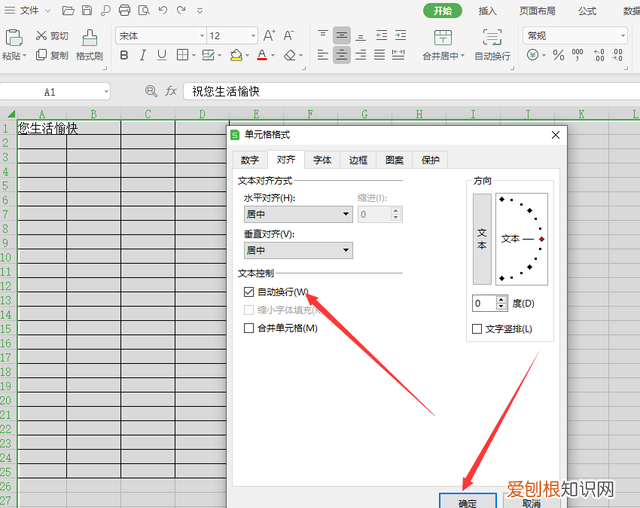The height and width of the screenshot is (508, 640).
Task: Click the Save disk icon
Action: (x=87, y=11)
